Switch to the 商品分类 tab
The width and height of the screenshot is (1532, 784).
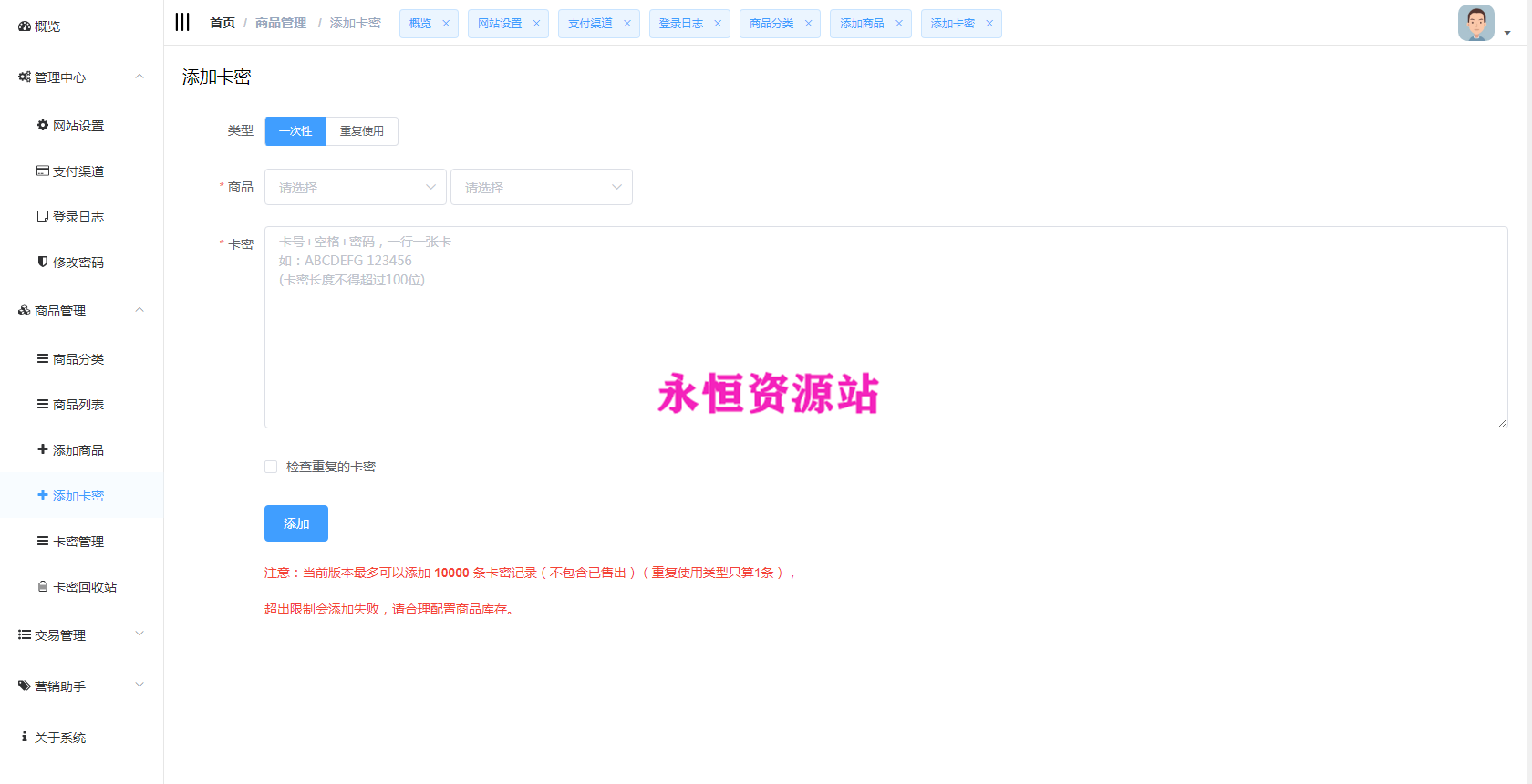[x=771, y=24]
